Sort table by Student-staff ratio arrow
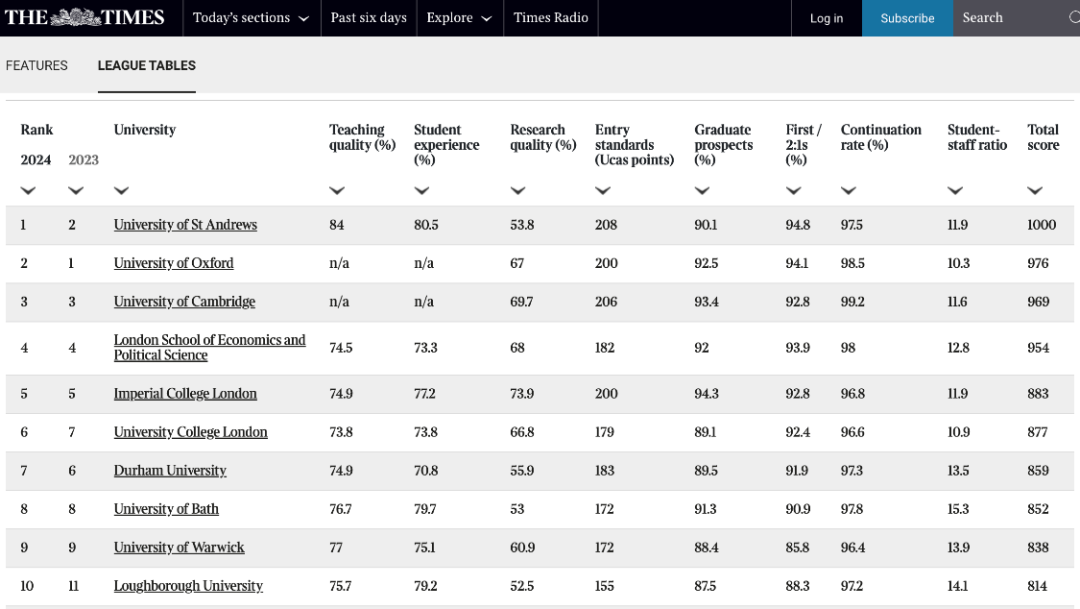1080x609 pixels. 955,191
